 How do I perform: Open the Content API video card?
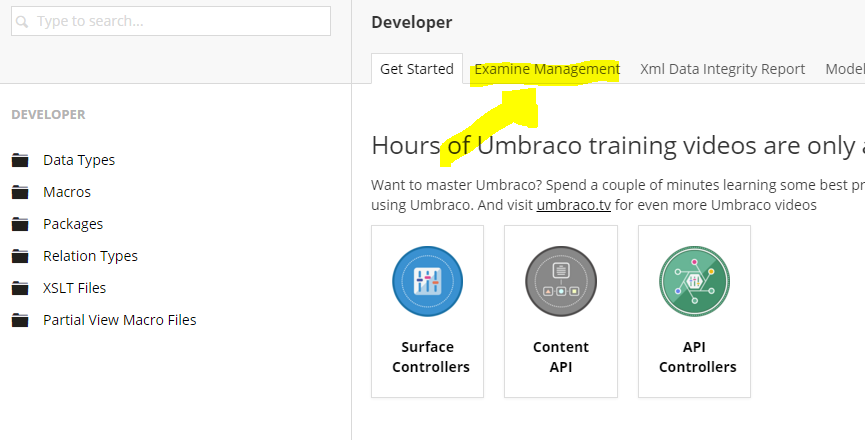pos(561,311)
